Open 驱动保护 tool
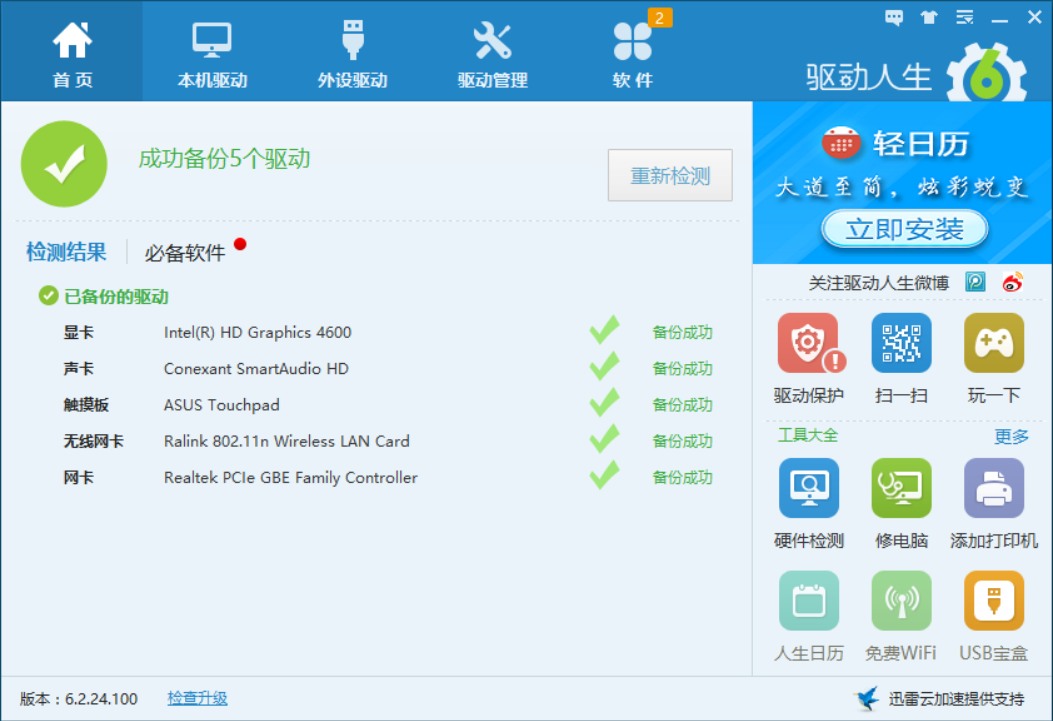The image size is (1053, 721). click(x=809, y=358)
